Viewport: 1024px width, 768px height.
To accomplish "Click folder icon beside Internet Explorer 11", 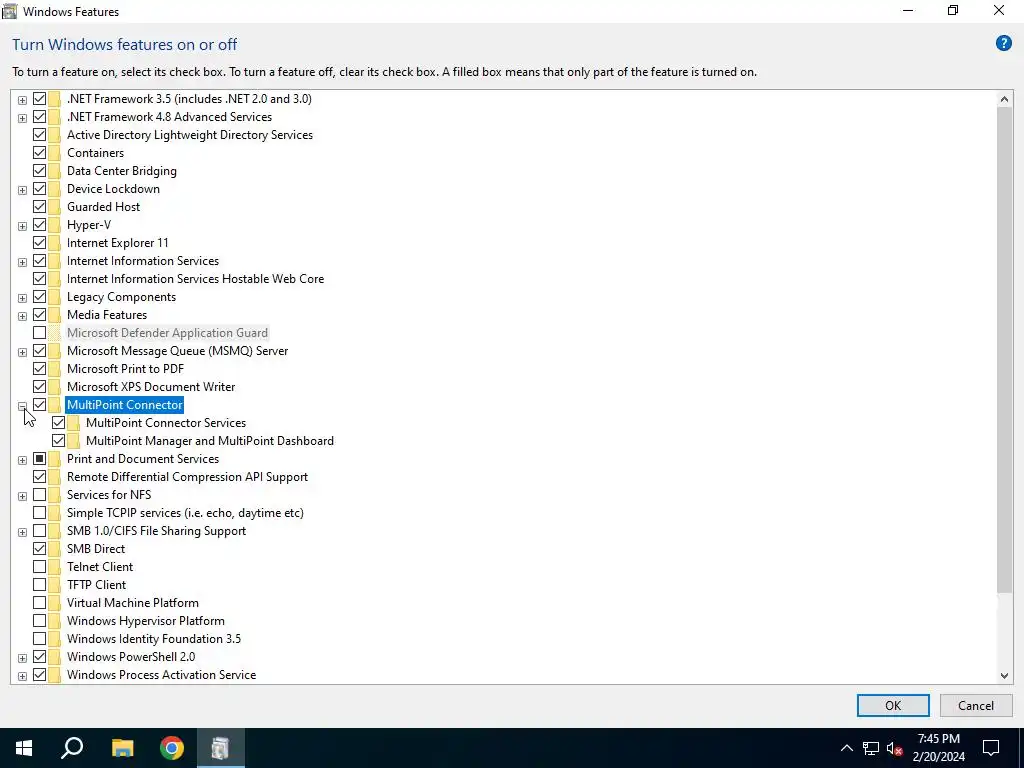I will 54,242.
